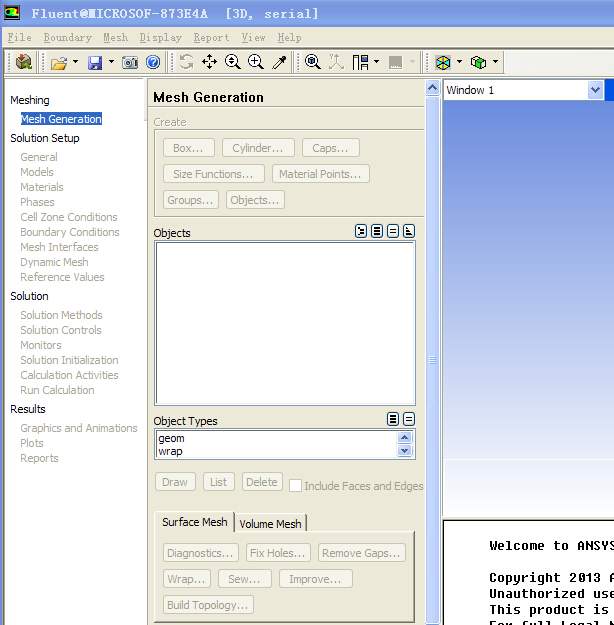This screenshot has width=614, height=625.
Task: Click the disabled gray toolbar square icon
Action: (x=396, y=62)
